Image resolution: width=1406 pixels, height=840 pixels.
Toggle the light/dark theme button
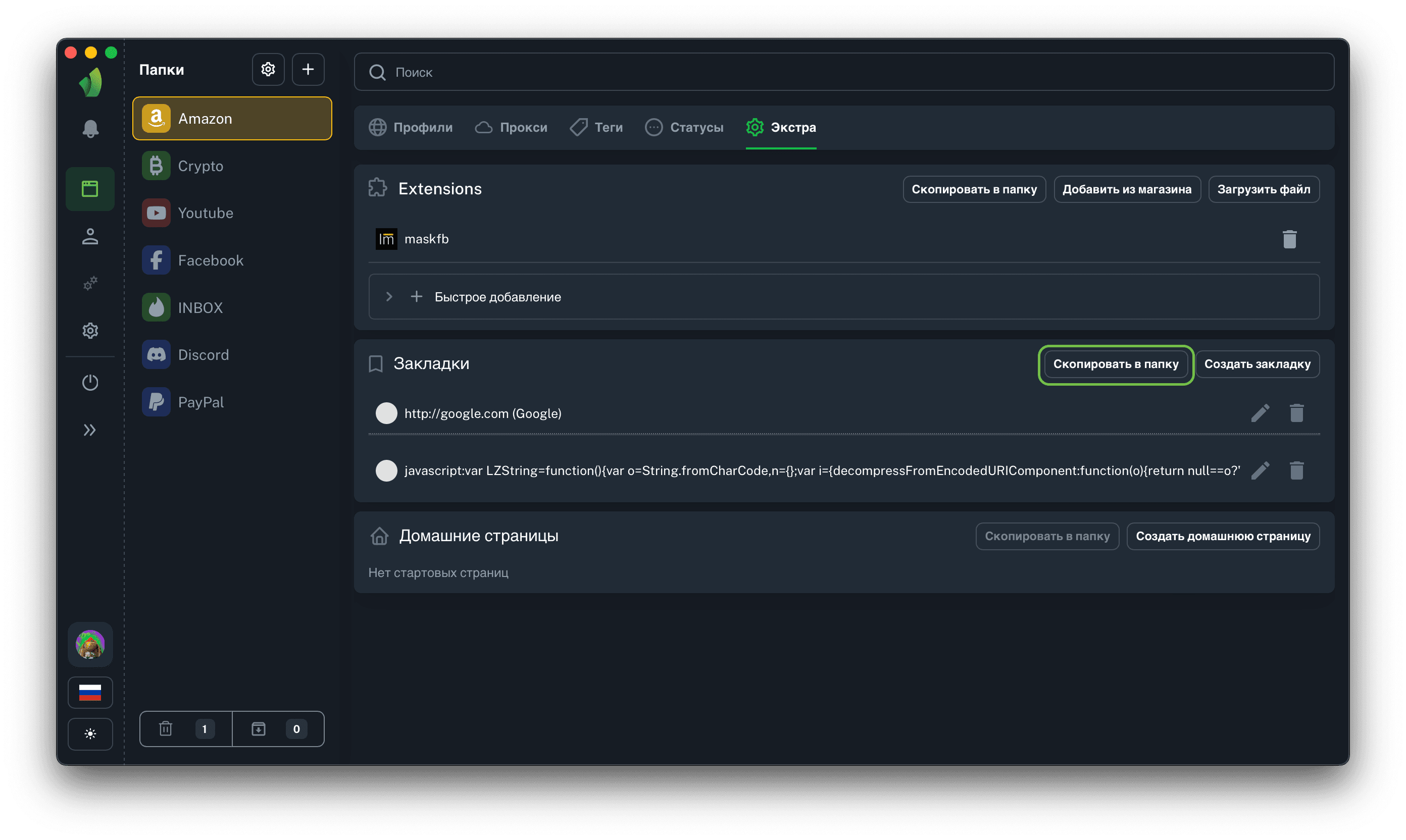coord(90,733)
